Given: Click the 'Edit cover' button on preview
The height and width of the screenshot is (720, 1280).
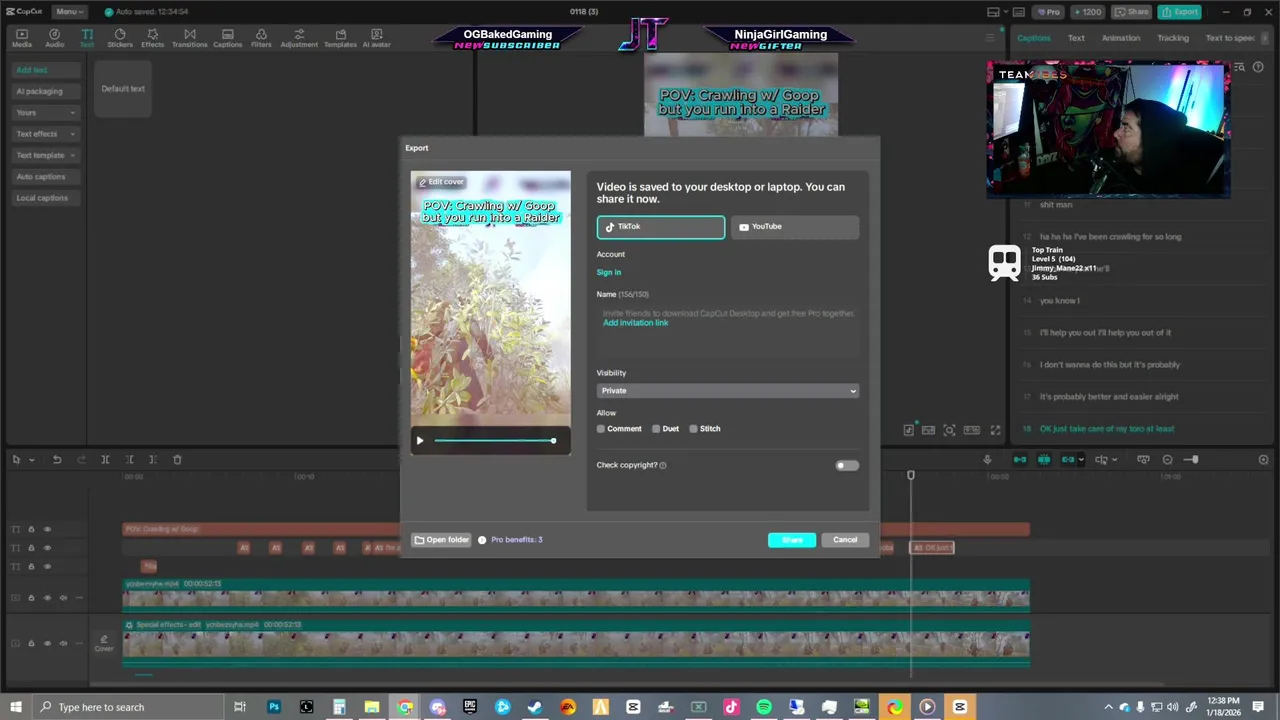Looking at the screenshot, I should (x=441, y=182).
